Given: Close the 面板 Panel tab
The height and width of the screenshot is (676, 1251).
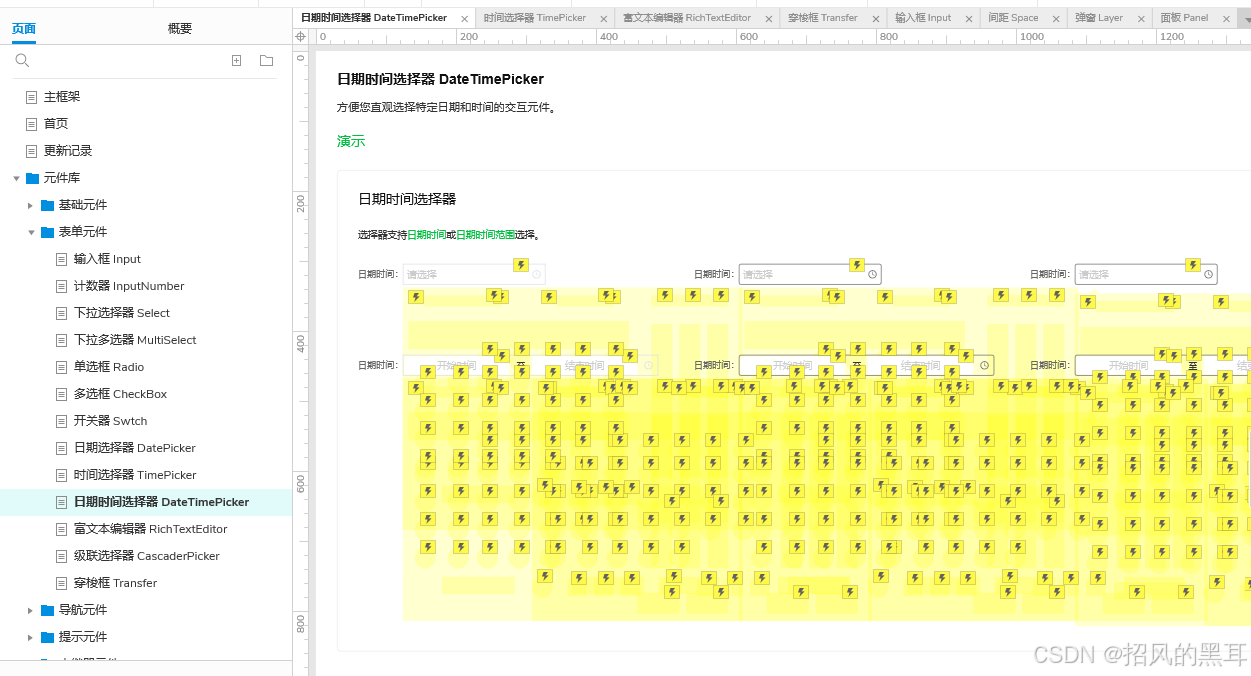Looking at the screenshot, I should (1226, 19).
